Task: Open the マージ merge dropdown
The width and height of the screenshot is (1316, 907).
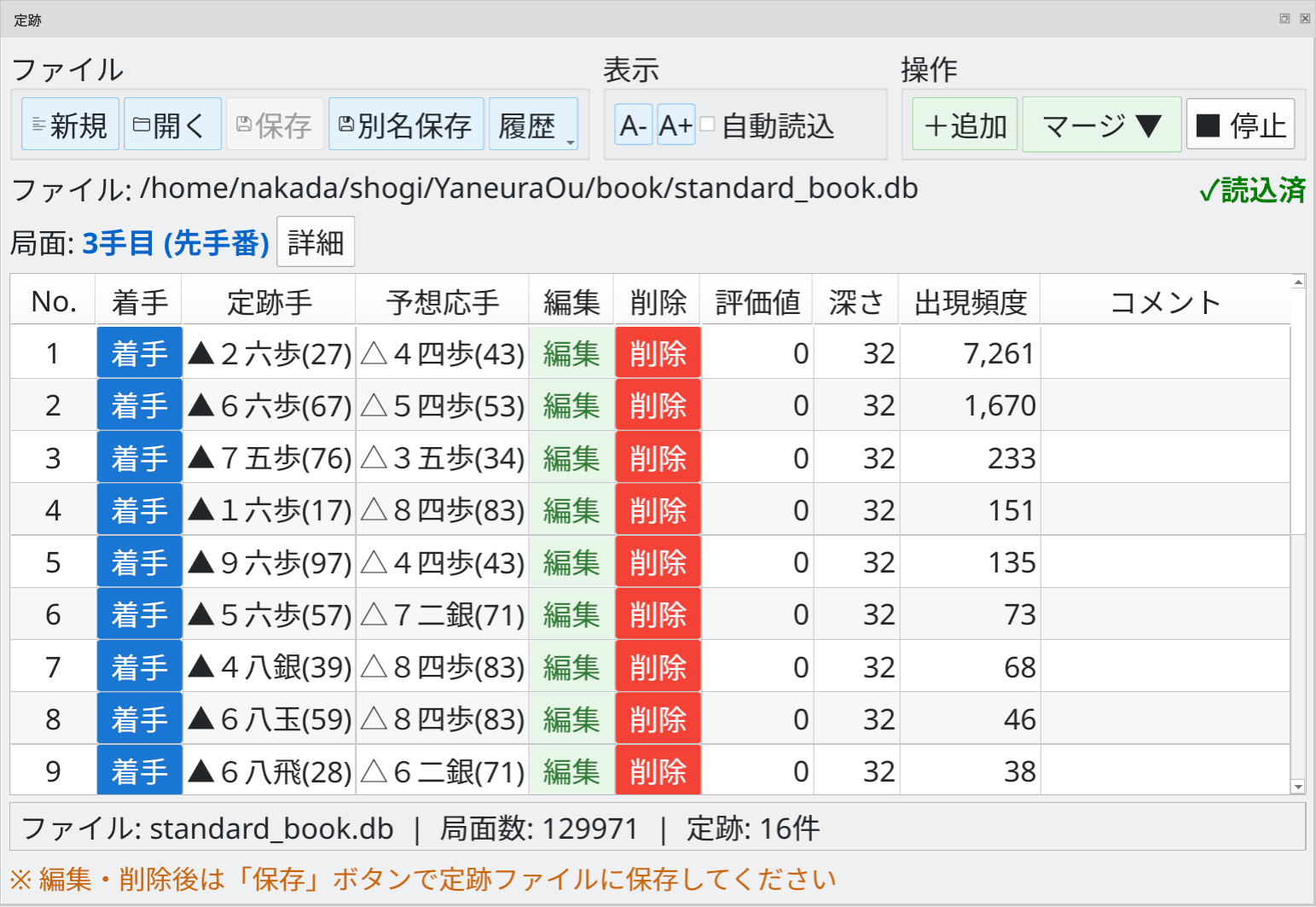Action: pos(1101,125)
